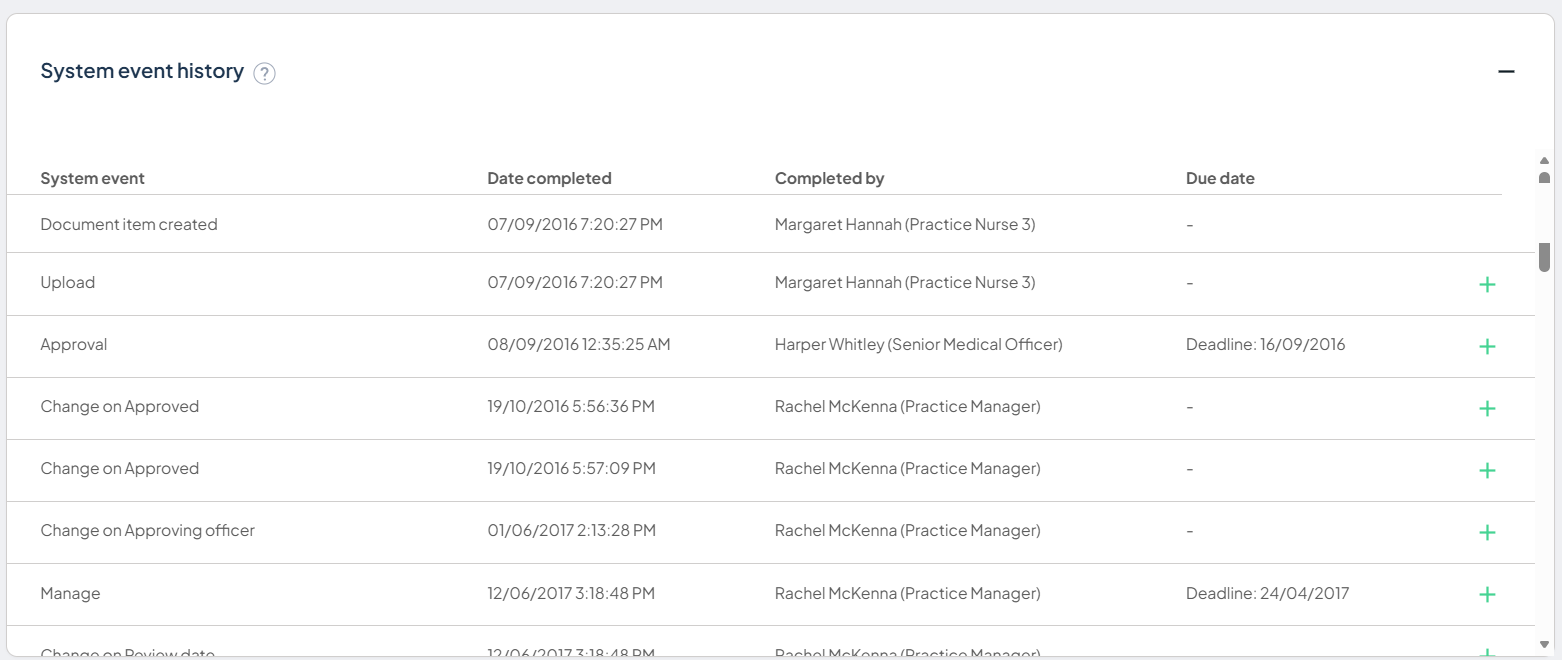Select the Upload event name

(x=68, y=283)
